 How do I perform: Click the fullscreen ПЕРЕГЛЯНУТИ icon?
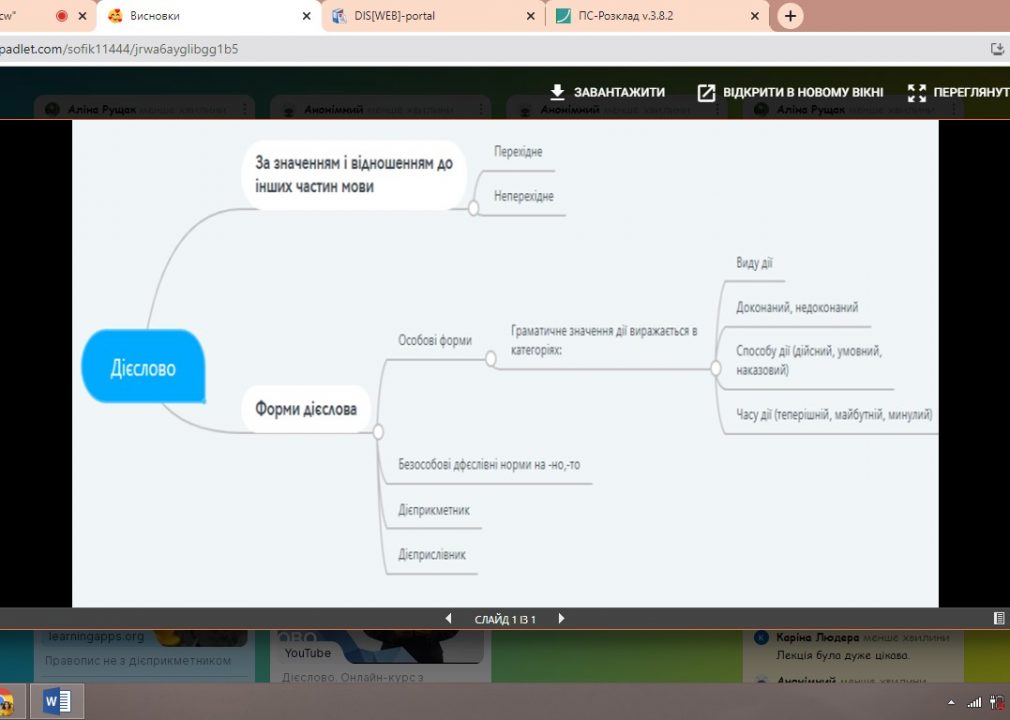(917, 93)
